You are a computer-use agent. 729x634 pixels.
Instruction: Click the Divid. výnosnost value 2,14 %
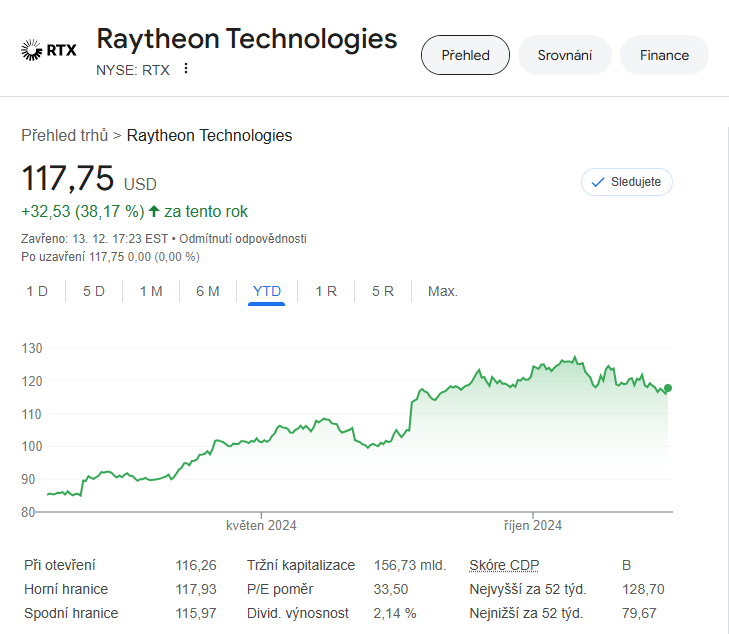tap(395, 613)
